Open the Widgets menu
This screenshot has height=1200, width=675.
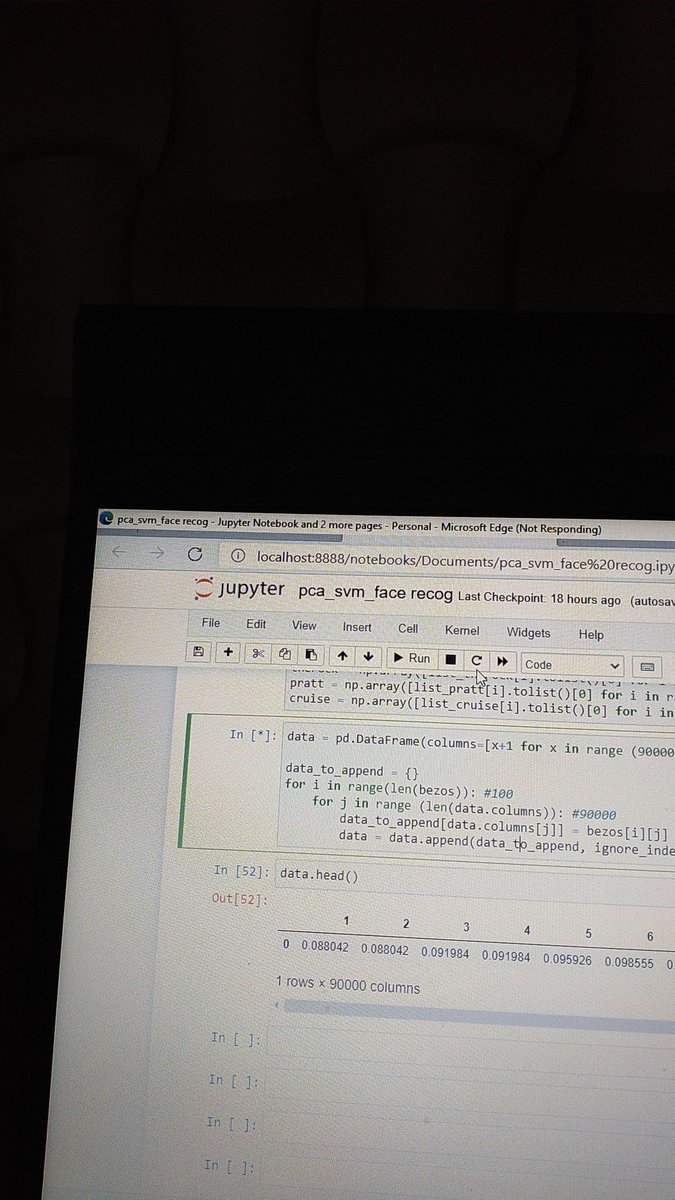528,633
